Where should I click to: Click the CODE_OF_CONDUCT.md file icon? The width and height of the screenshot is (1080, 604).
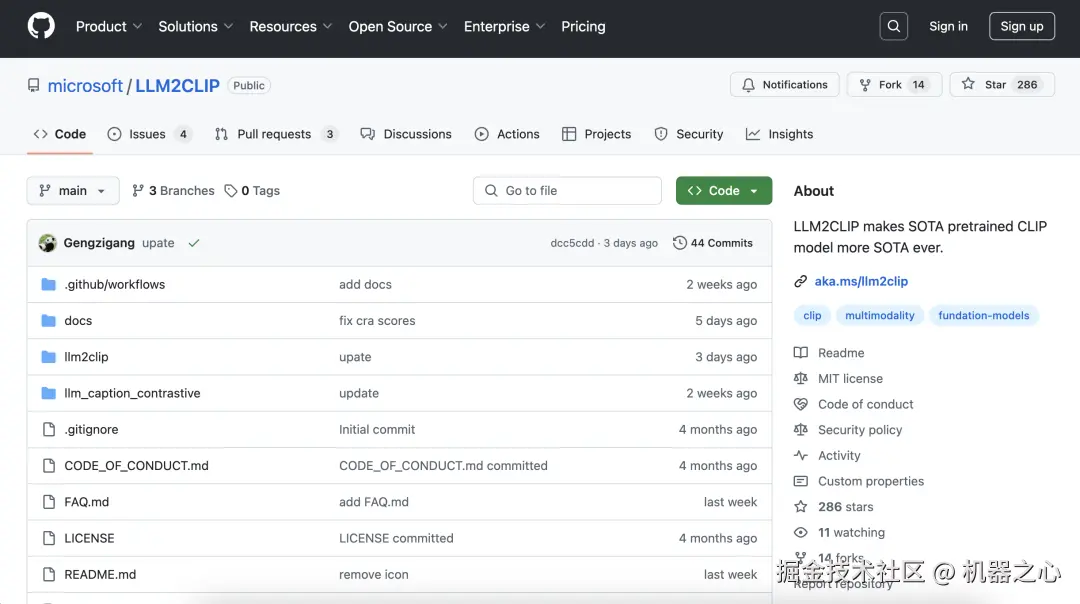click(x=49, y=466)
